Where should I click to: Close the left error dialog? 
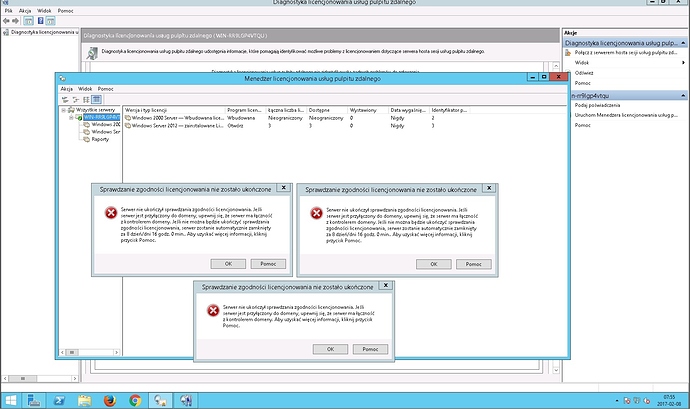click(284, 188)
